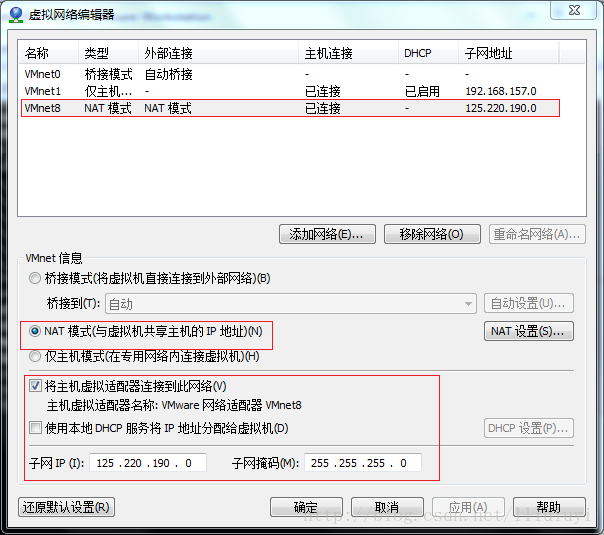Click the 子网 IP address field
This screenshot has width=604, height=535.
148,463
